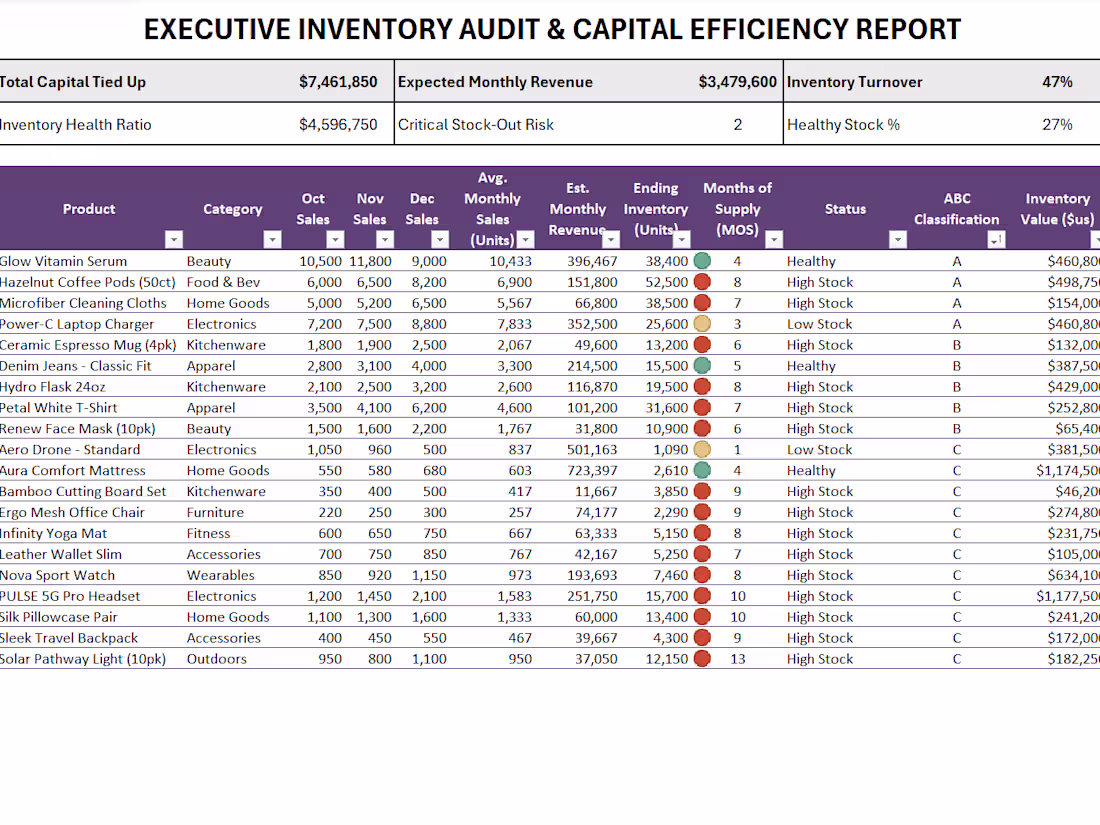Screen dimensions: 1100x825
Task: Open the Product column filter dropdown
Action: 174,239
